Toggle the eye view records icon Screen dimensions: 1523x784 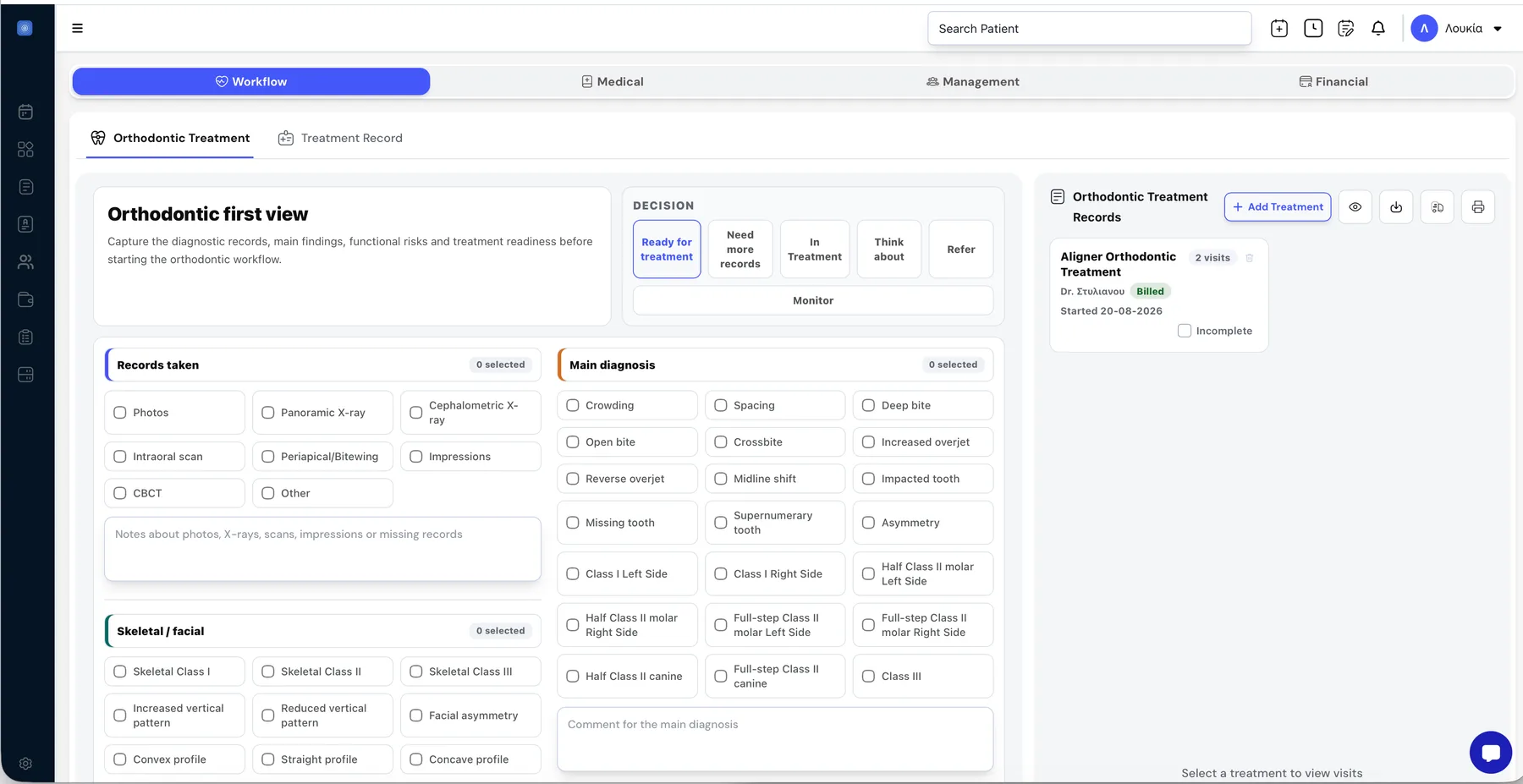pyautogui.click(x=1355, y=207)
